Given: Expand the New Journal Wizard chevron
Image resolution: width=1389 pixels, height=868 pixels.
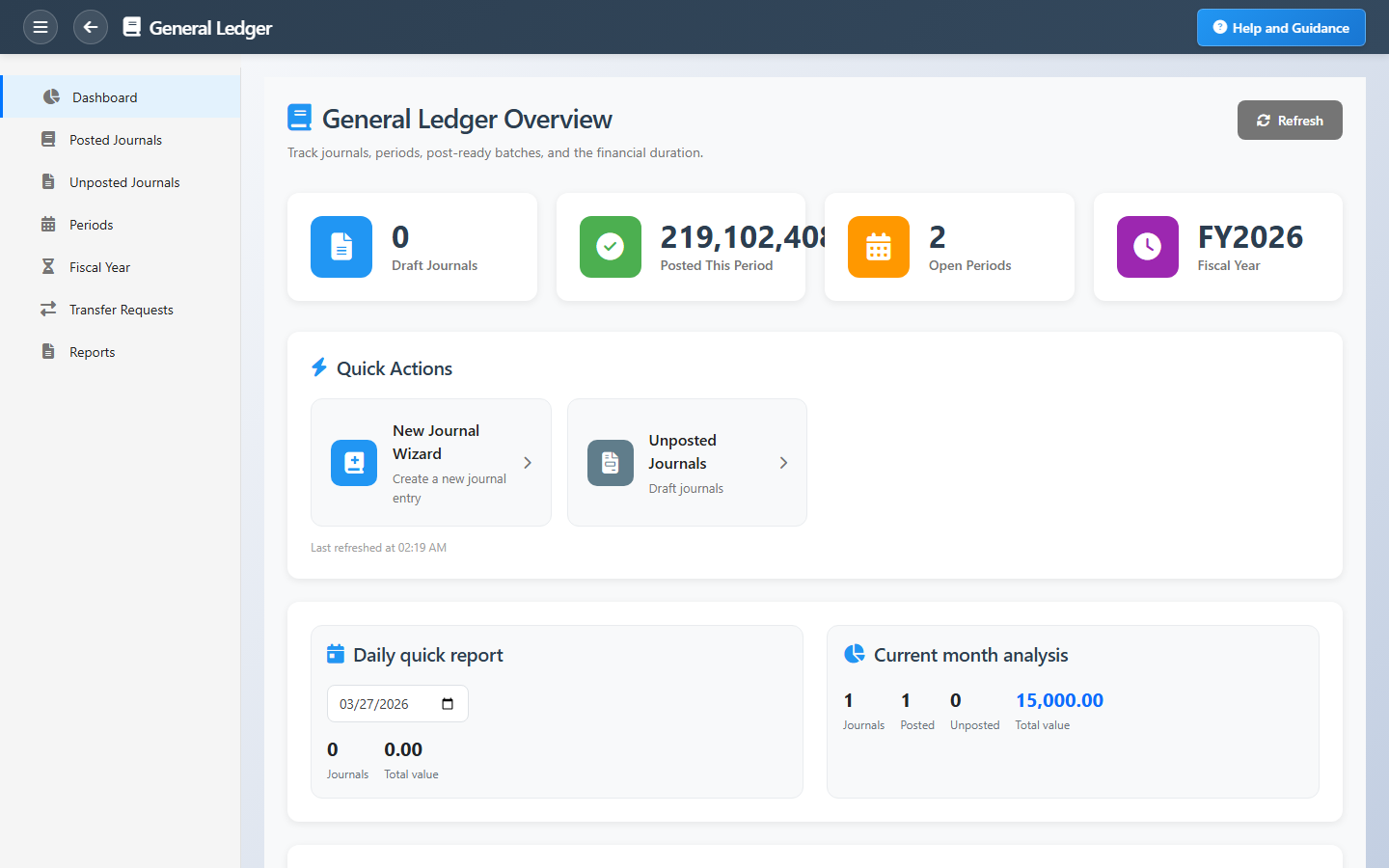Looking at the screenshot, I should [528, 463].
